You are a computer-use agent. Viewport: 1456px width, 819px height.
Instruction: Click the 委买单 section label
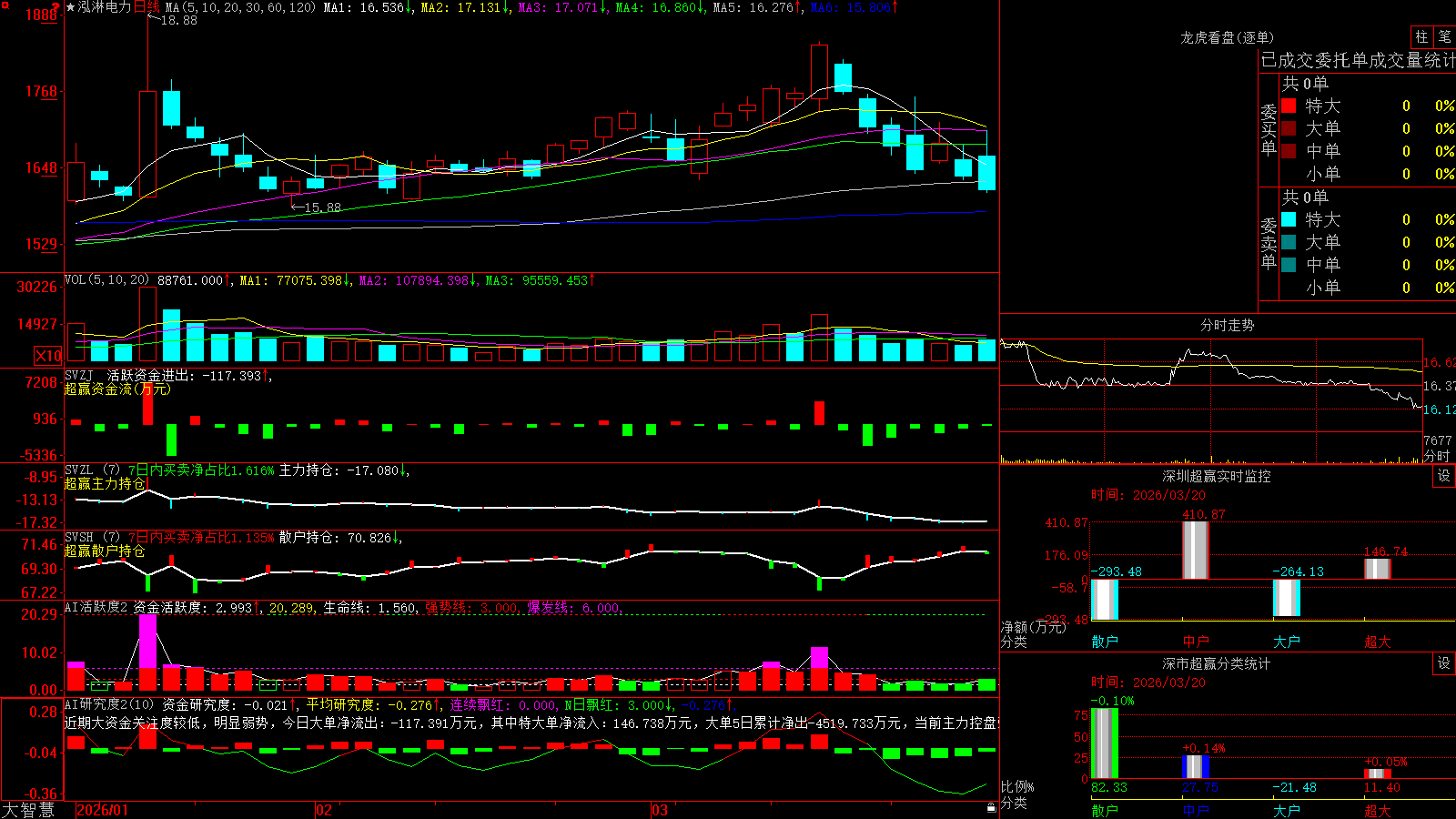(x=1269, y=129)
